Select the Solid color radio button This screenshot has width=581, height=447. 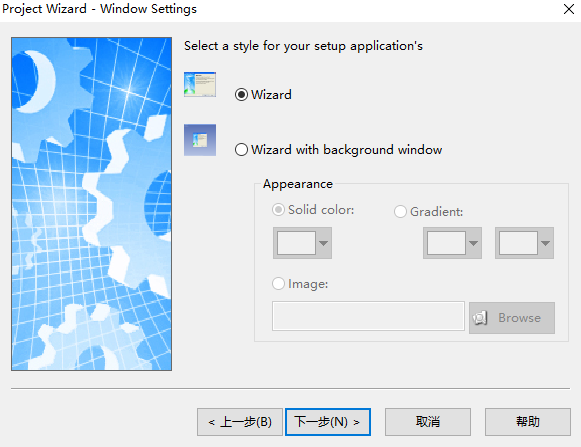click(x=278, y=210)
